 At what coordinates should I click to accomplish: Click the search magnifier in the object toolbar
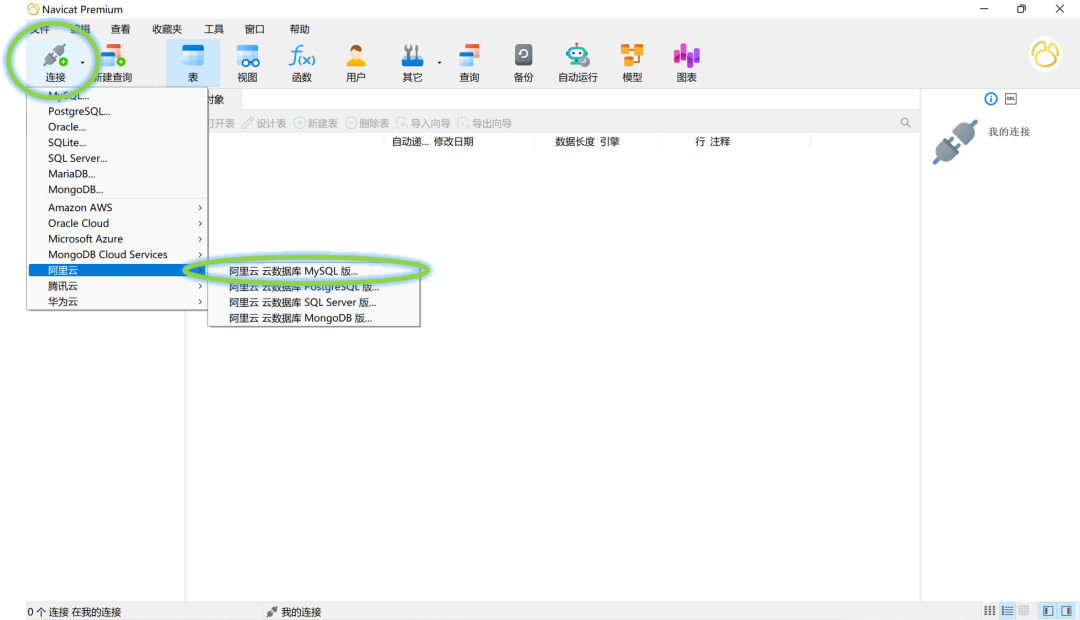905,123
